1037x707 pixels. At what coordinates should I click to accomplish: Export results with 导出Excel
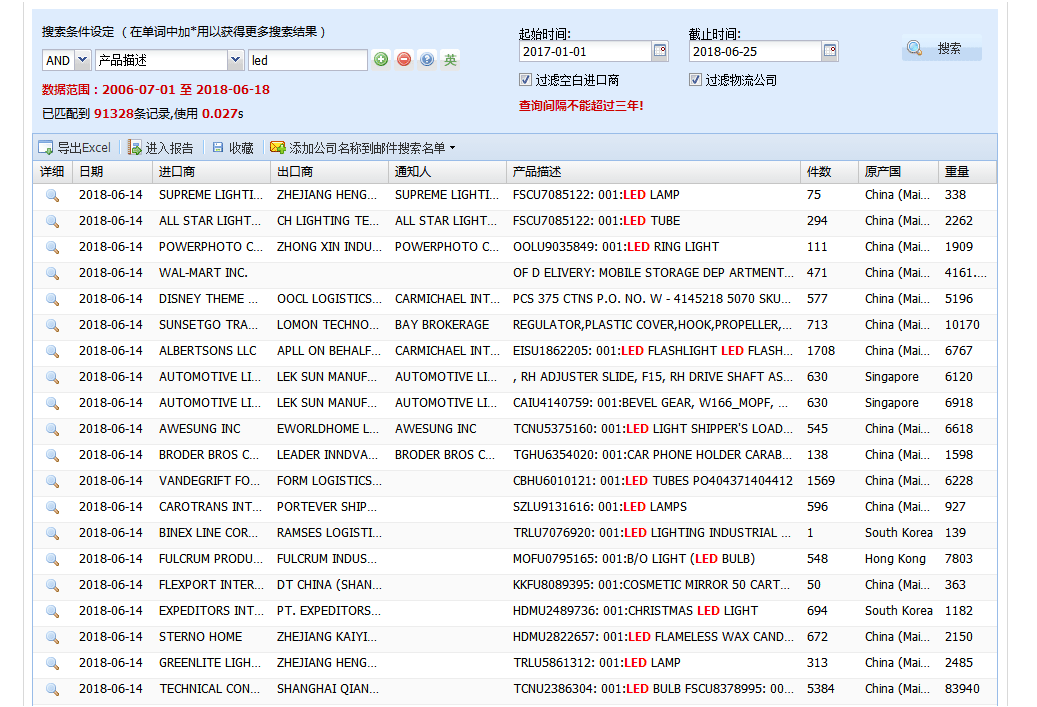(75, 148)
